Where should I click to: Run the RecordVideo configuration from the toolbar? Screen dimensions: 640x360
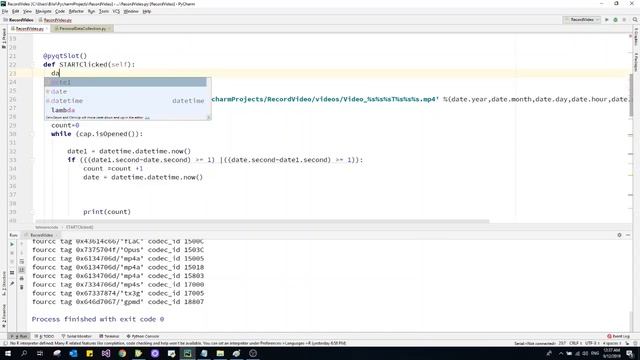pyautogui.click(x=607, y=20)
